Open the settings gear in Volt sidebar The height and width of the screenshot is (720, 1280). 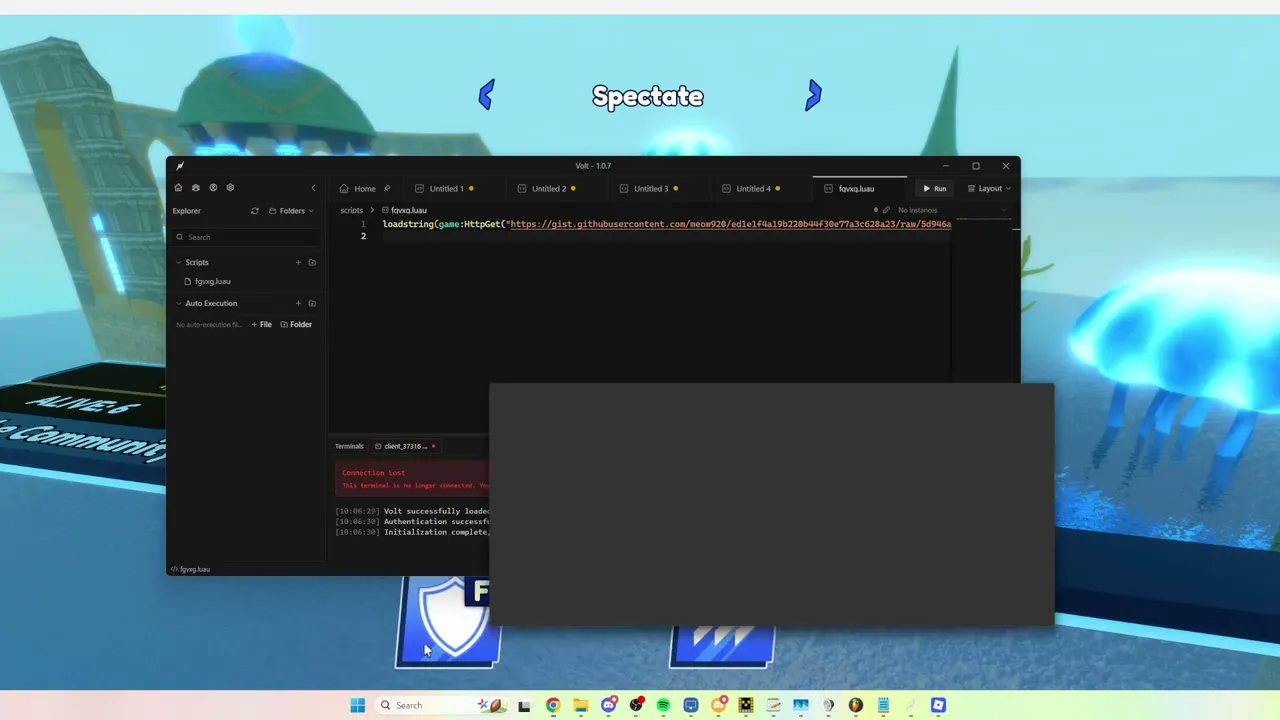pyautogui.click(x=230, y=188)
